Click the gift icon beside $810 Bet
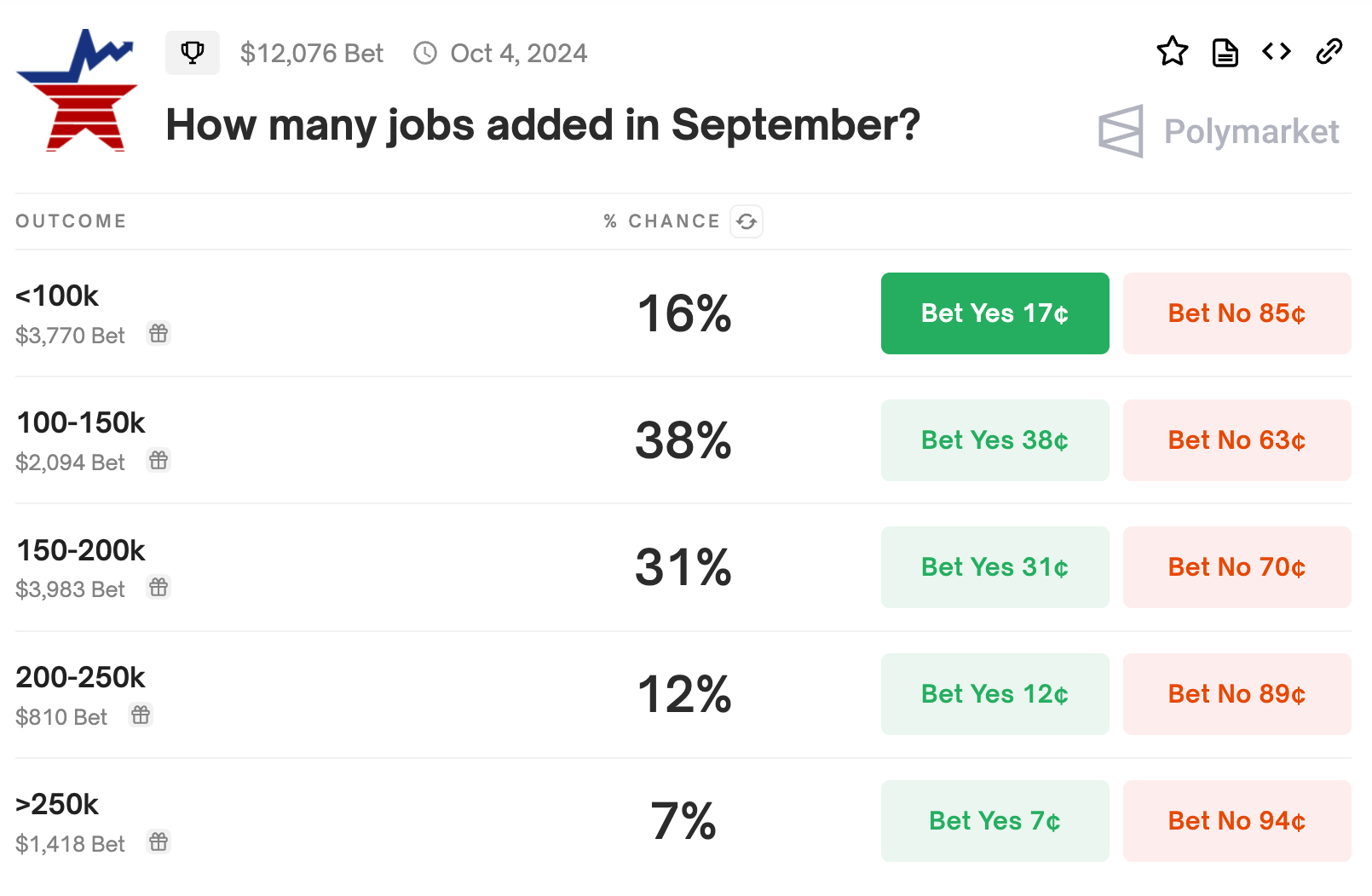Viewport: 1372px width, 896px height. coord(141,715)
